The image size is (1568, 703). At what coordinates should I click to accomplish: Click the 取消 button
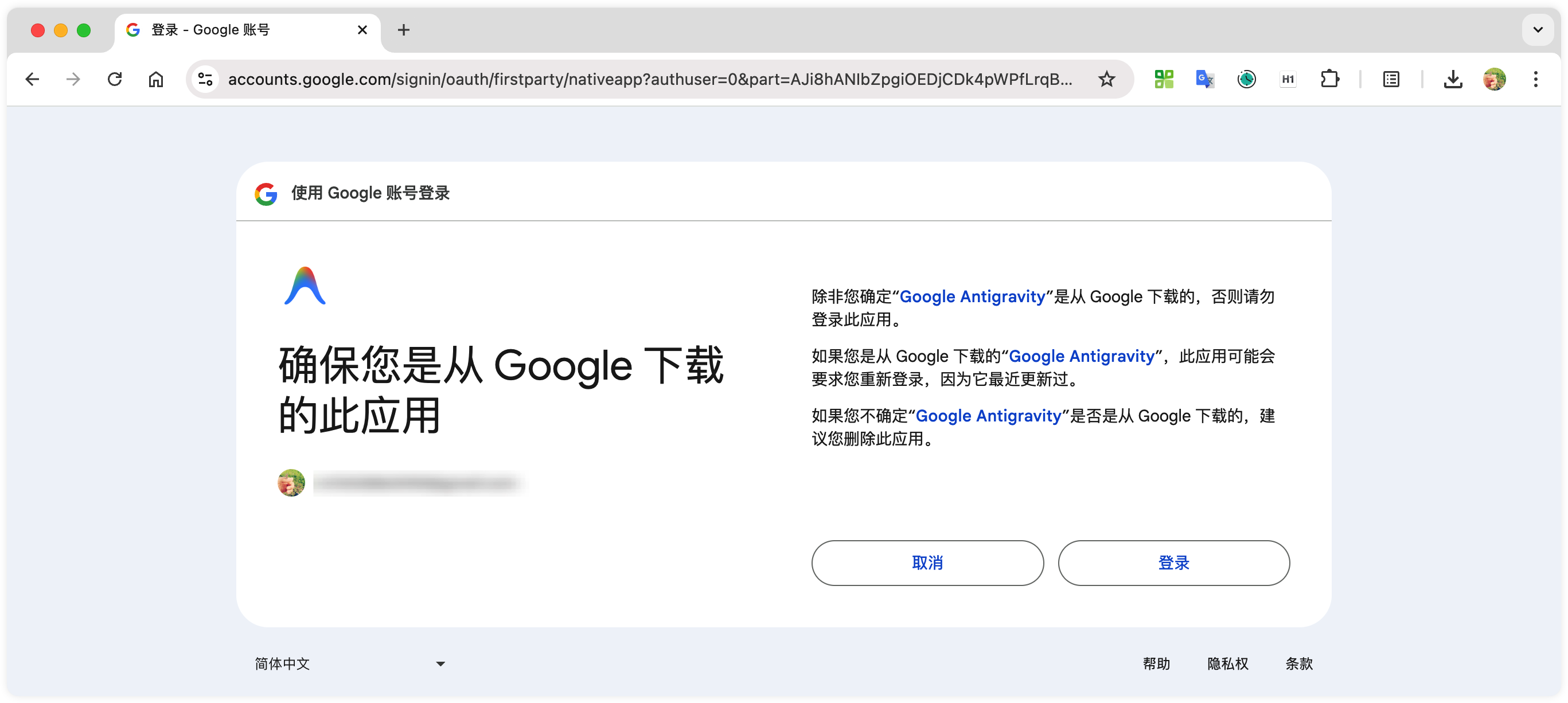point(927,563)
